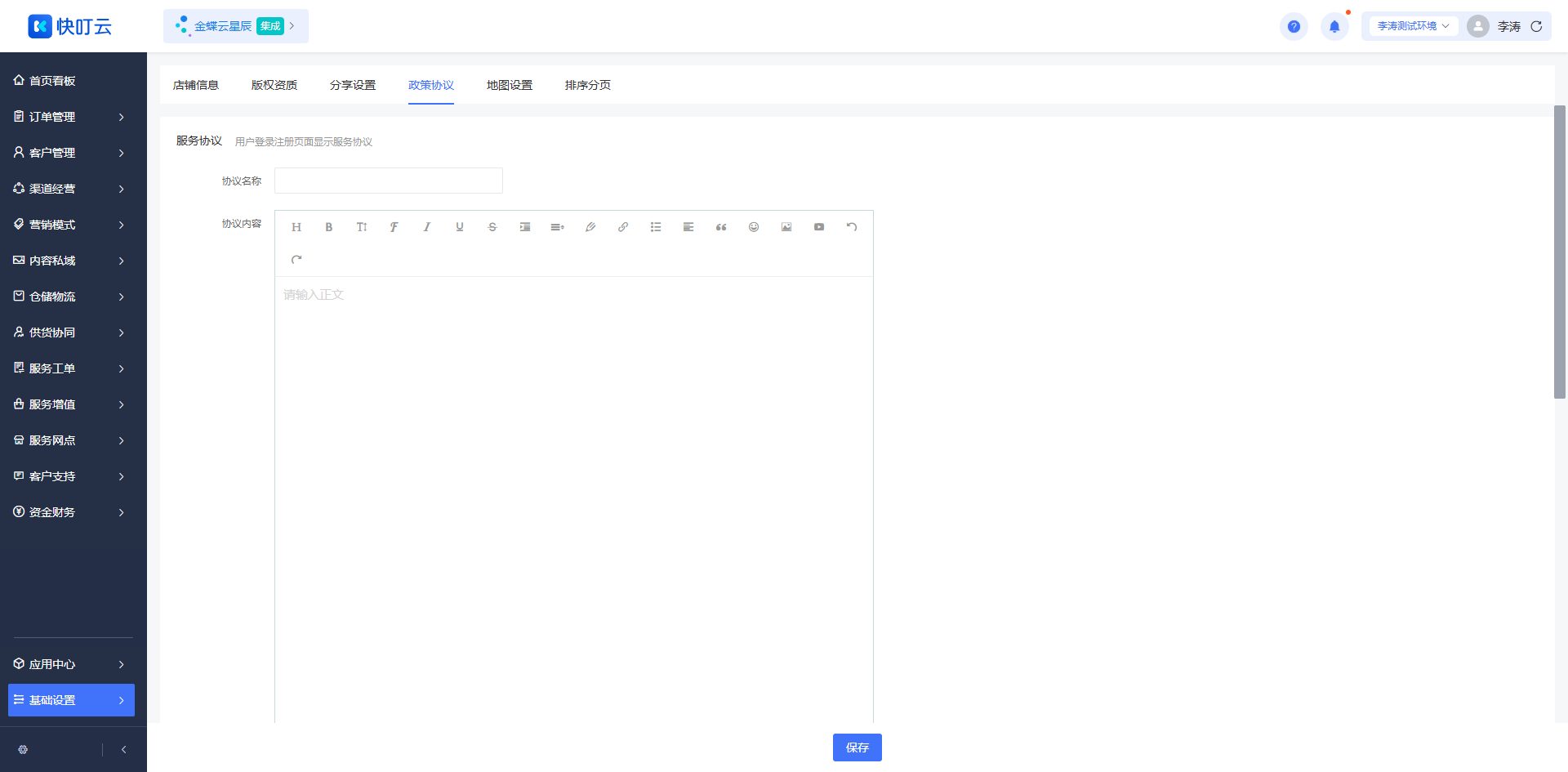Open the 基础设置 sidebar item

(71, 700)
